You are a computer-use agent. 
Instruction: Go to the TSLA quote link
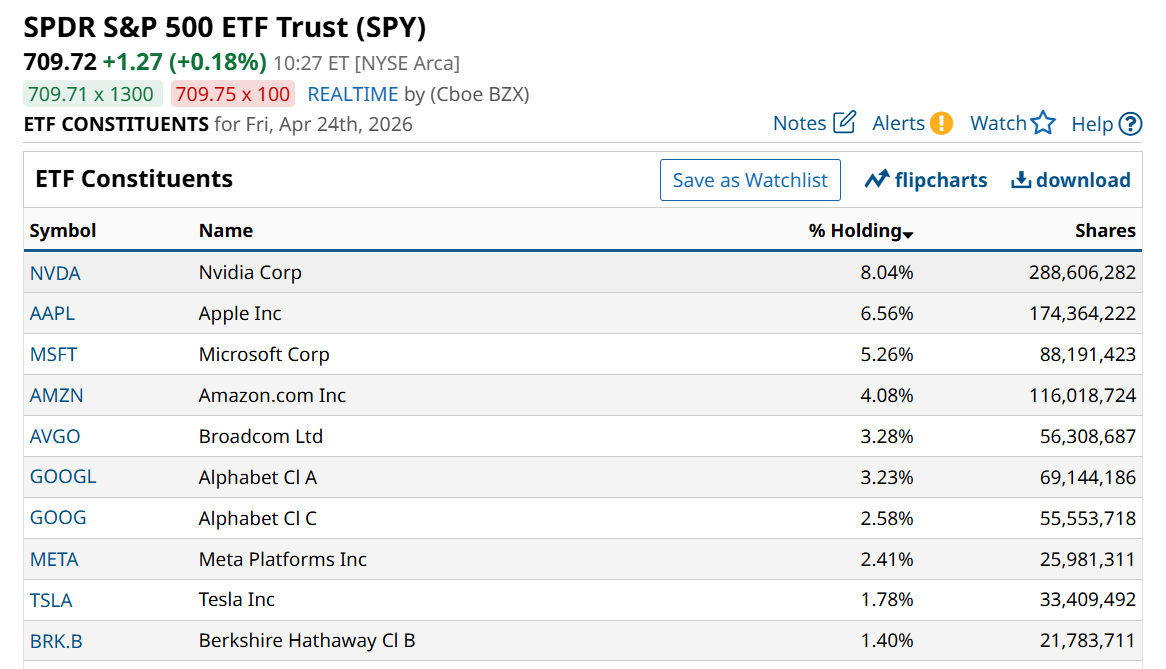tap(51, 600)
